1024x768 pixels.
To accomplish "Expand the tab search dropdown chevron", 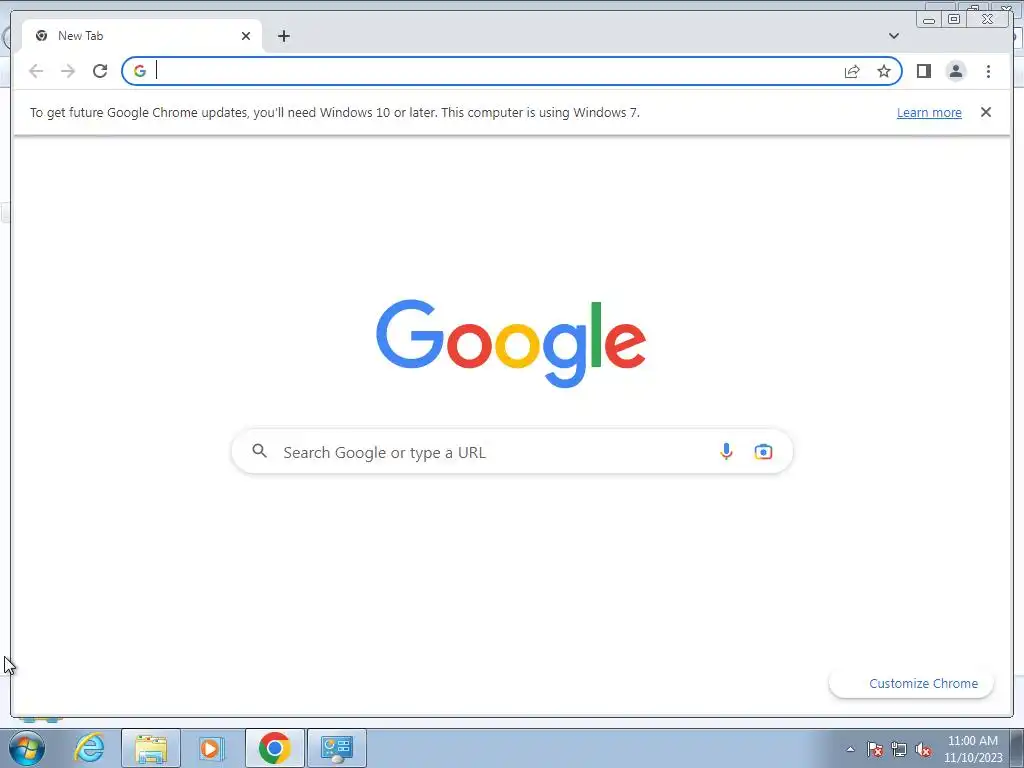I will coord(893,36).
